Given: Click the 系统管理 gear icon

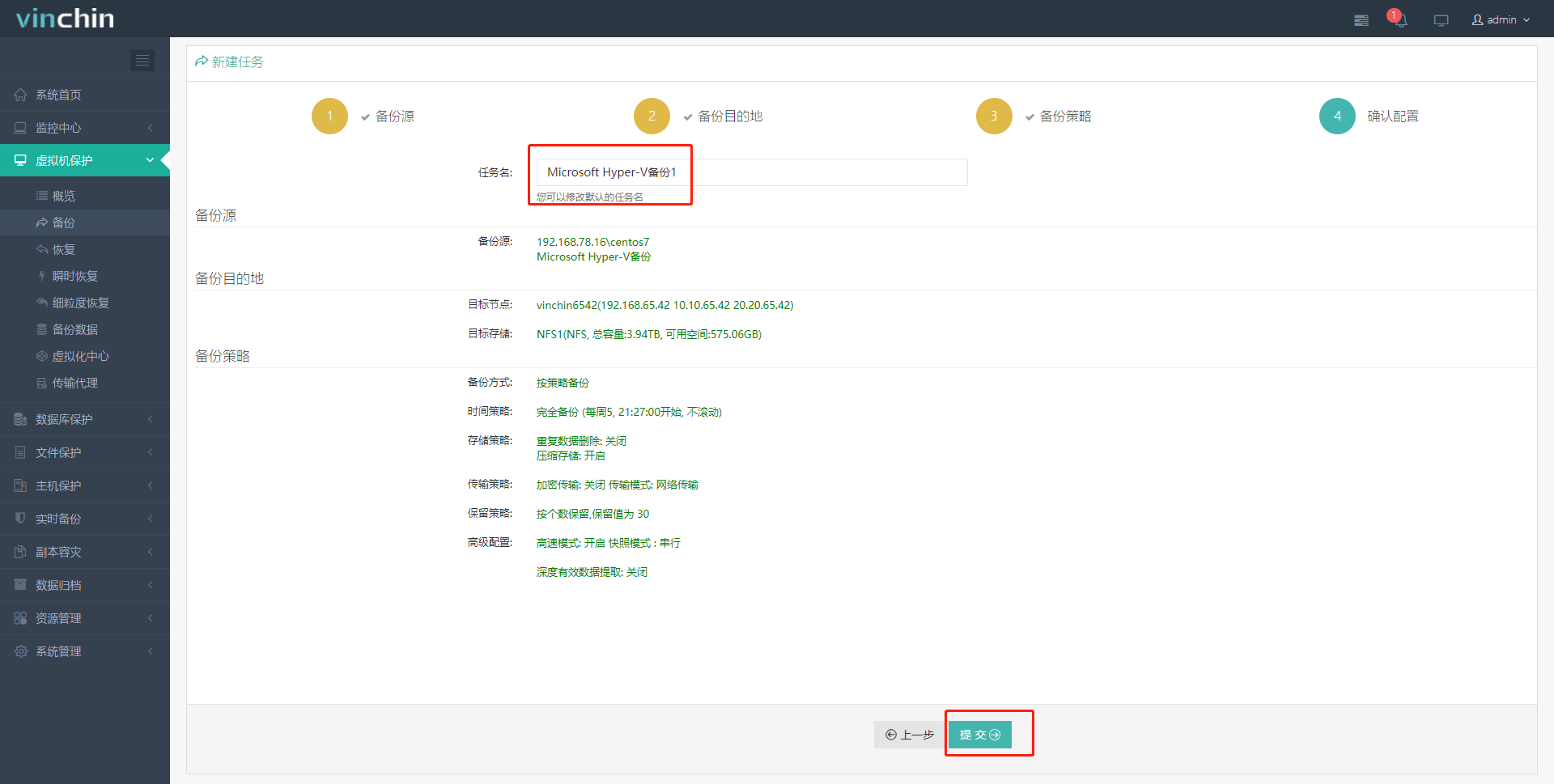Looking at the screenshot, I should (x=20, y=651).
